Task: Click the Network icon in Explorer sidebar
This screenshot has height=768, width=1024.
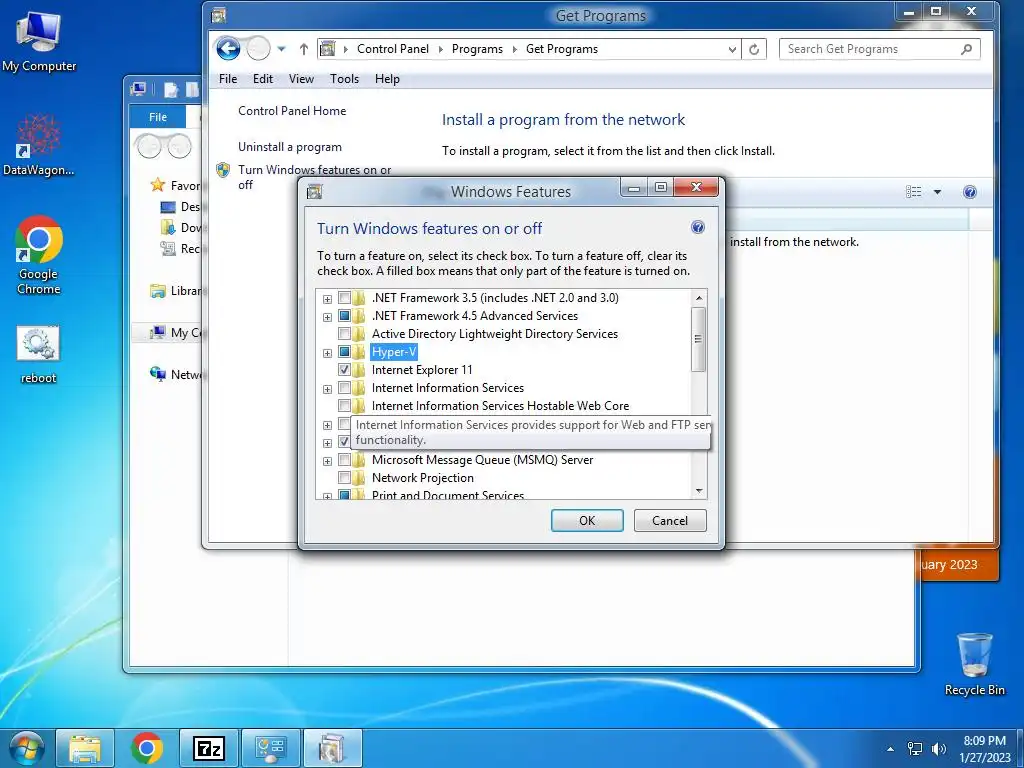Action: pos(157,374)
